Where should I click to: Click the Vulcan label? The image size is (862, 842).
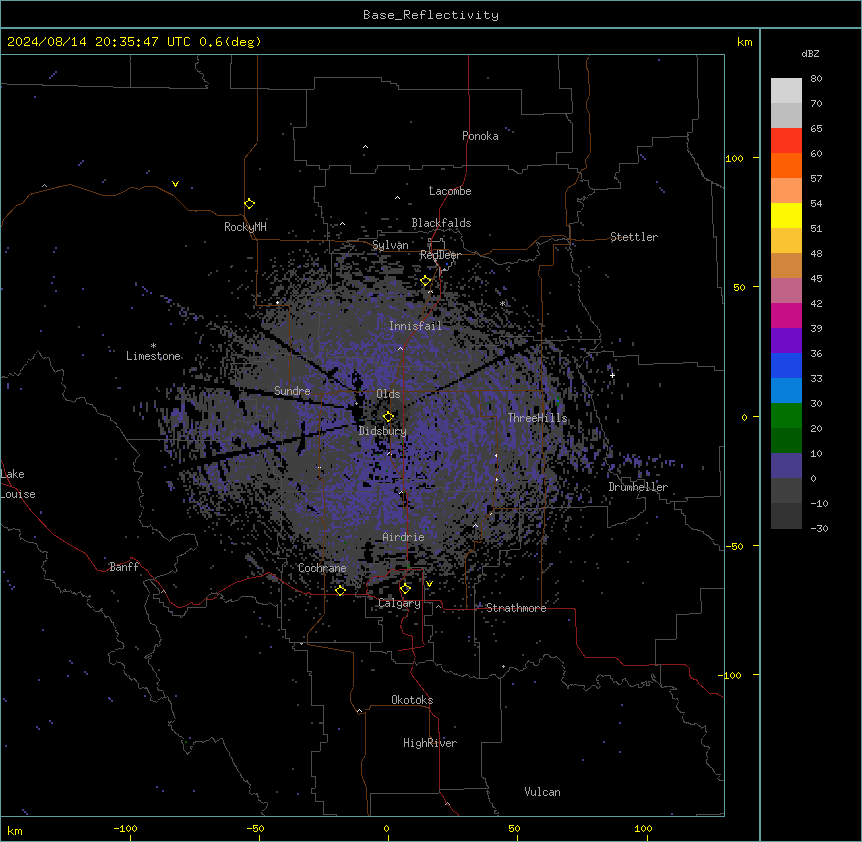(x=542, y=792)
